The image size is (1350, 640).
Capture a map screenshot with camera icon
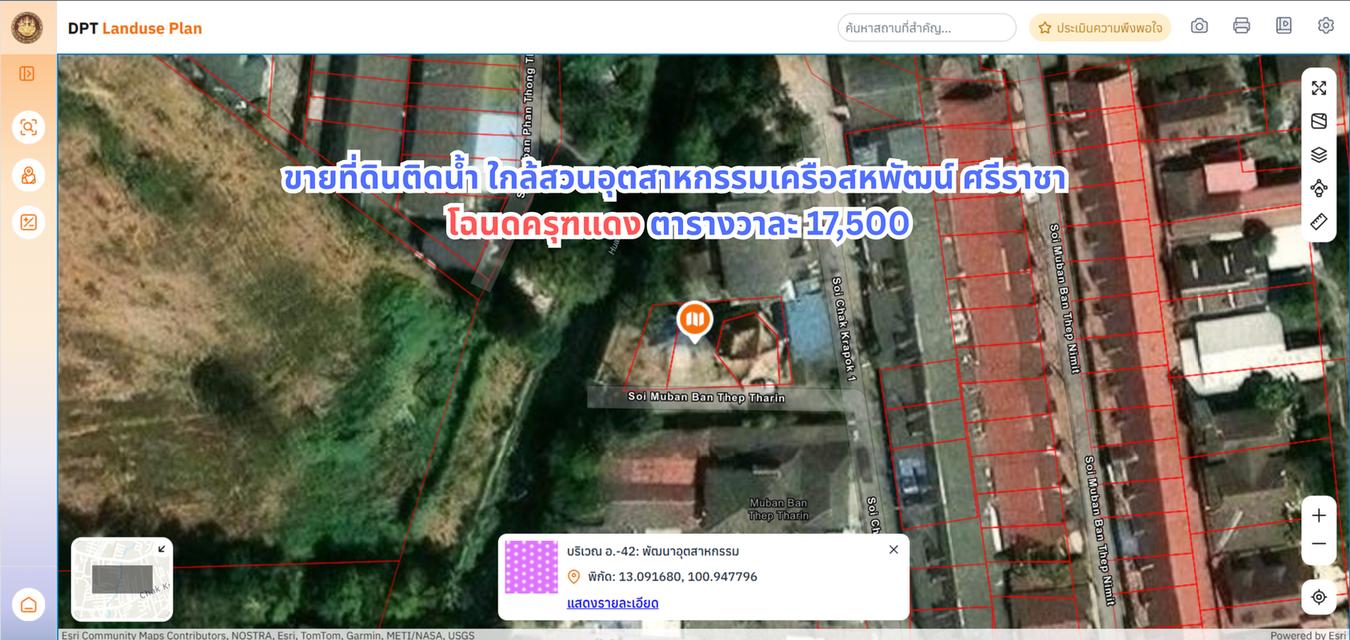(x=1199, y=26)
